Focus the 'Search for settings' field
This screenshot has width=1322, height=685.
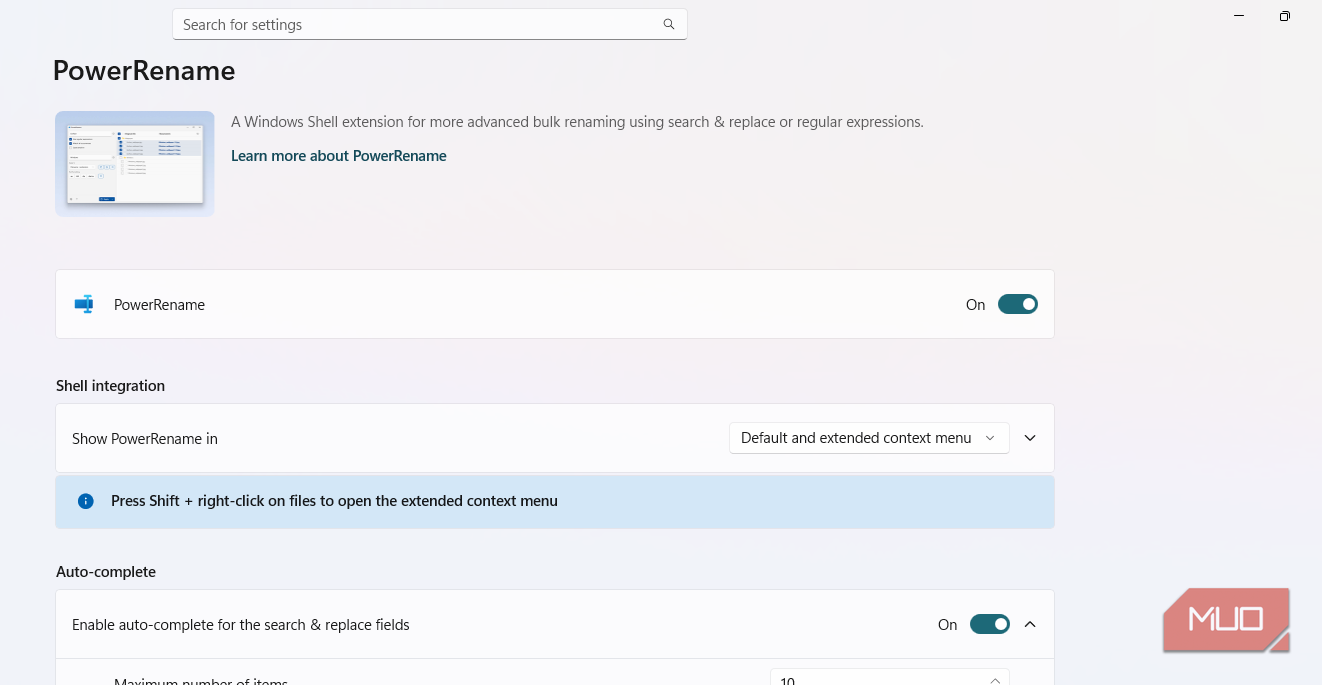coord(430,24)
